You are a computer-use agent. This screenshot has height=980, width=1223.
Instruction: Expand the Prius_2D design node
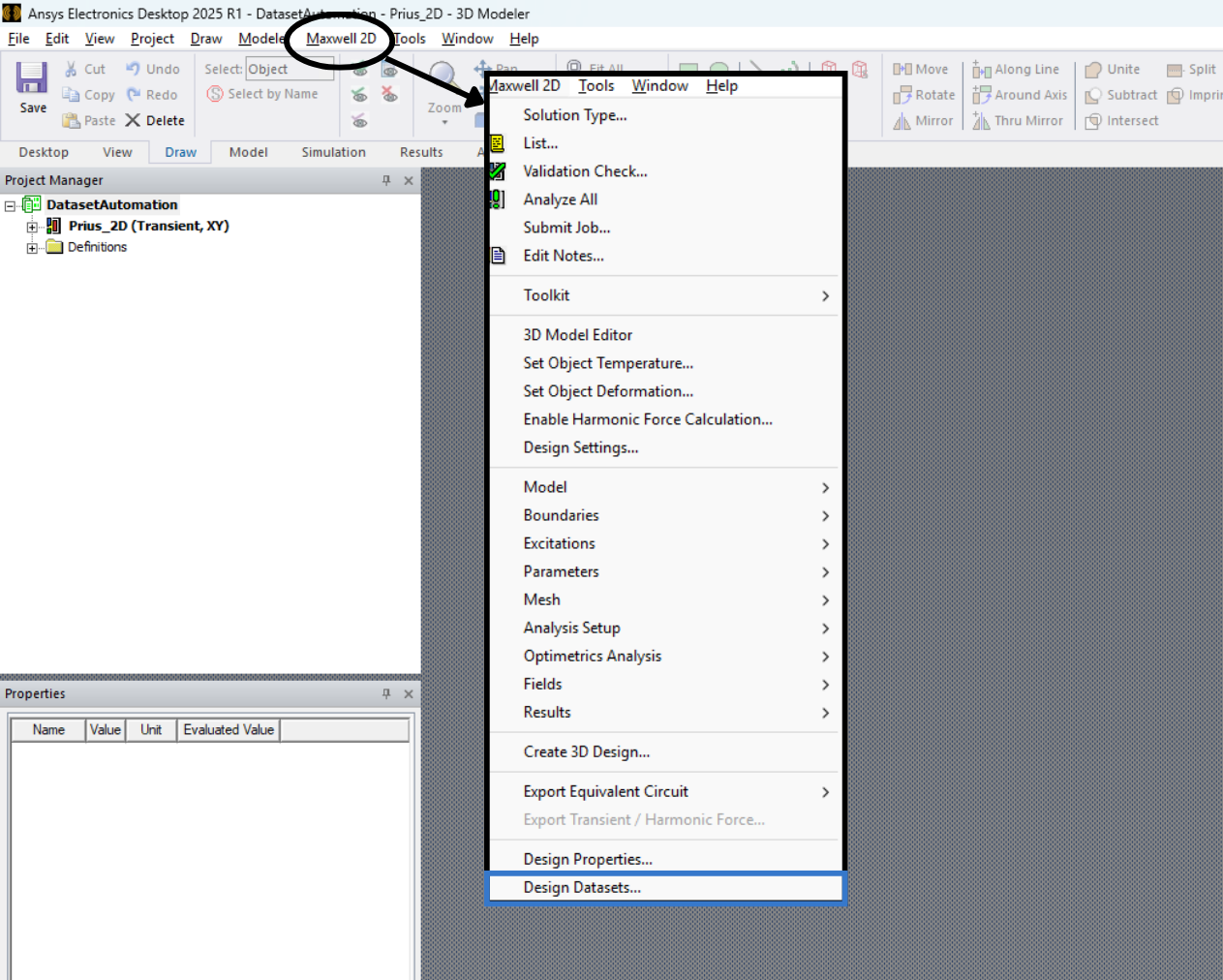point(32,227)
